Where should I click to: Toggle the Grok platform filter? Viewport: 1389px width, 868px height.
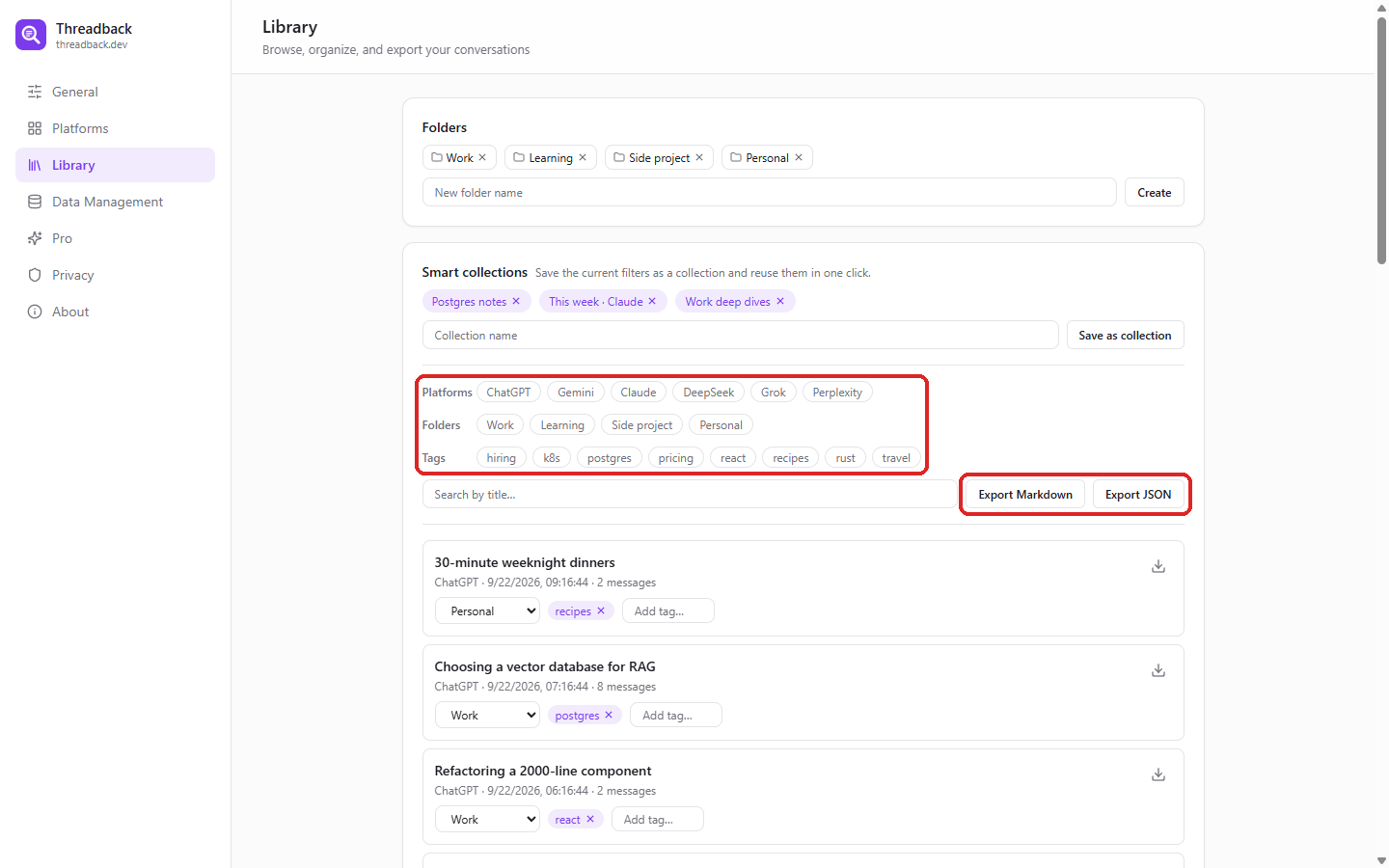pyautogui.click(x=774, y=392)
